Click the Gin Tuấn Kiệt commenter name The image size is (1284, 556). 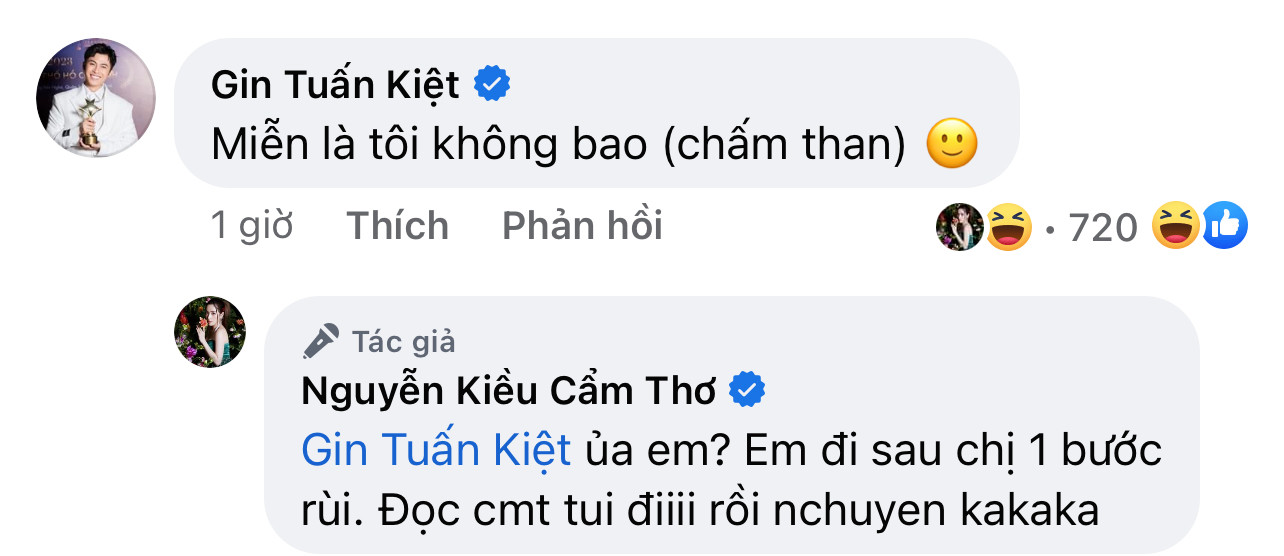335,86
